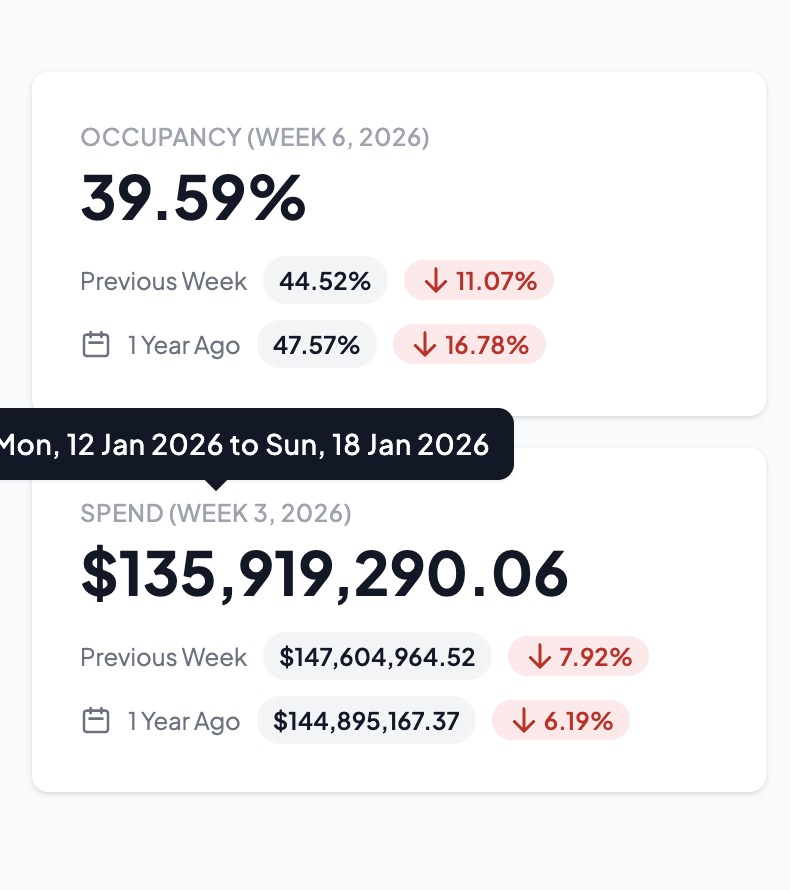Click calendar icon in Occupancy card

point(95,345)
